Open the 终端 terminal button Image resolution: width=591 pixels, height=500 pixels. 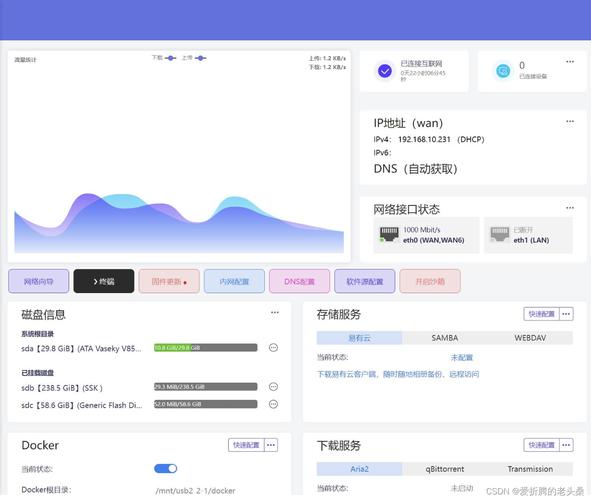(x=104, y=281)
